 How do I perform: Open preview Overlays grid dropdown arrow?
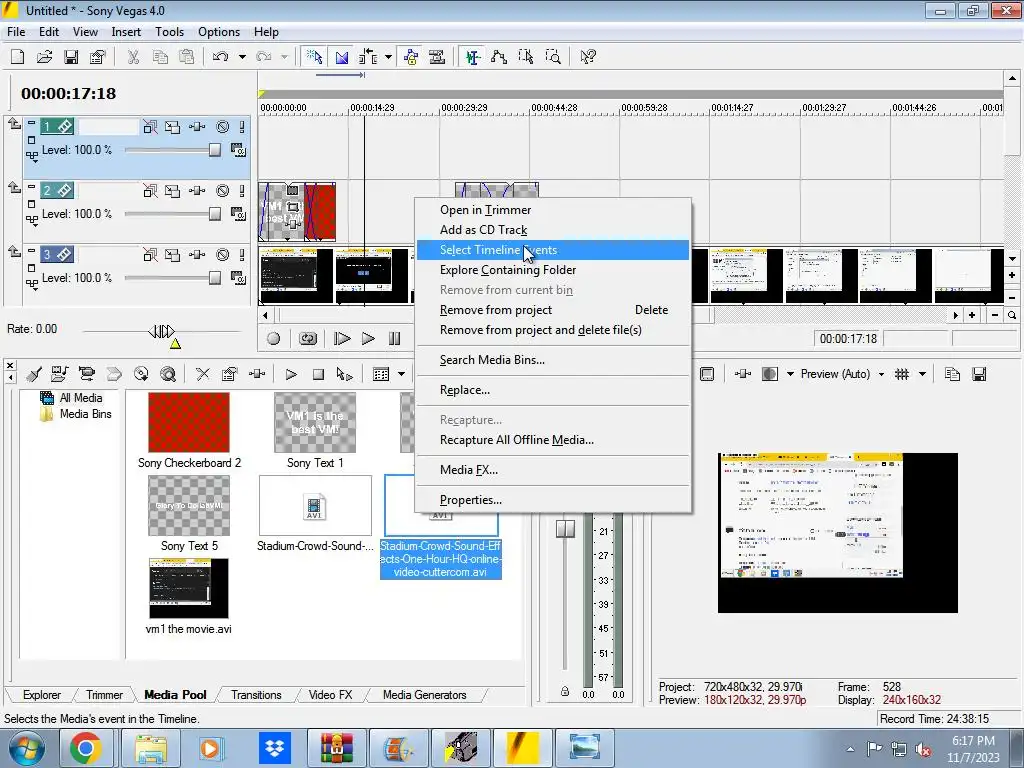point(922,374)
